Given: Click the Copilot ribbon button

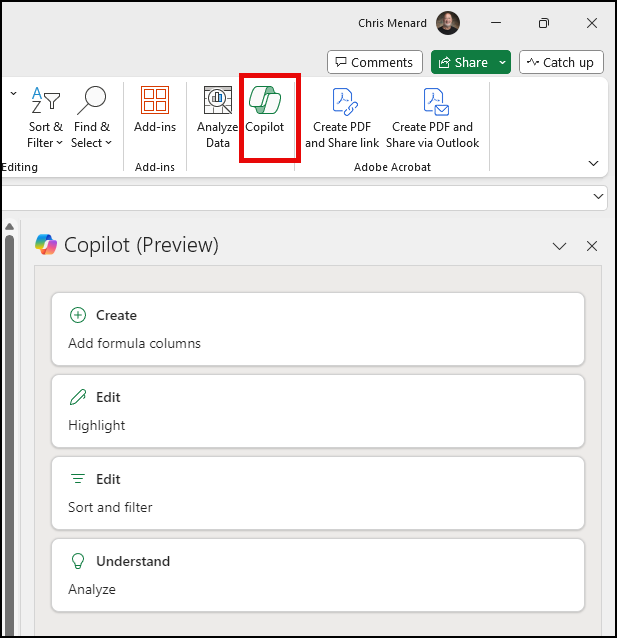Looking at the screenshot, I should [265, 110].
